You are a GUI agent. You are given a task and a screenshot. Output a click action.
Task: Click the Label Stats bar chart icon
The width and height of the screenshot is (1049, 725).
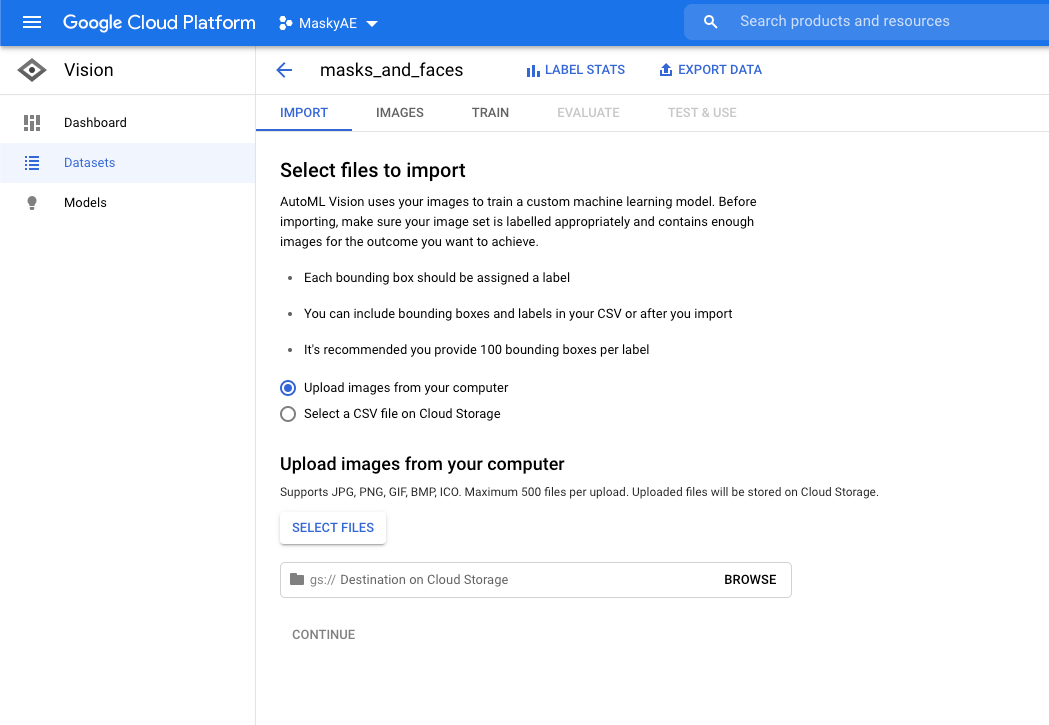coord(533,70)
